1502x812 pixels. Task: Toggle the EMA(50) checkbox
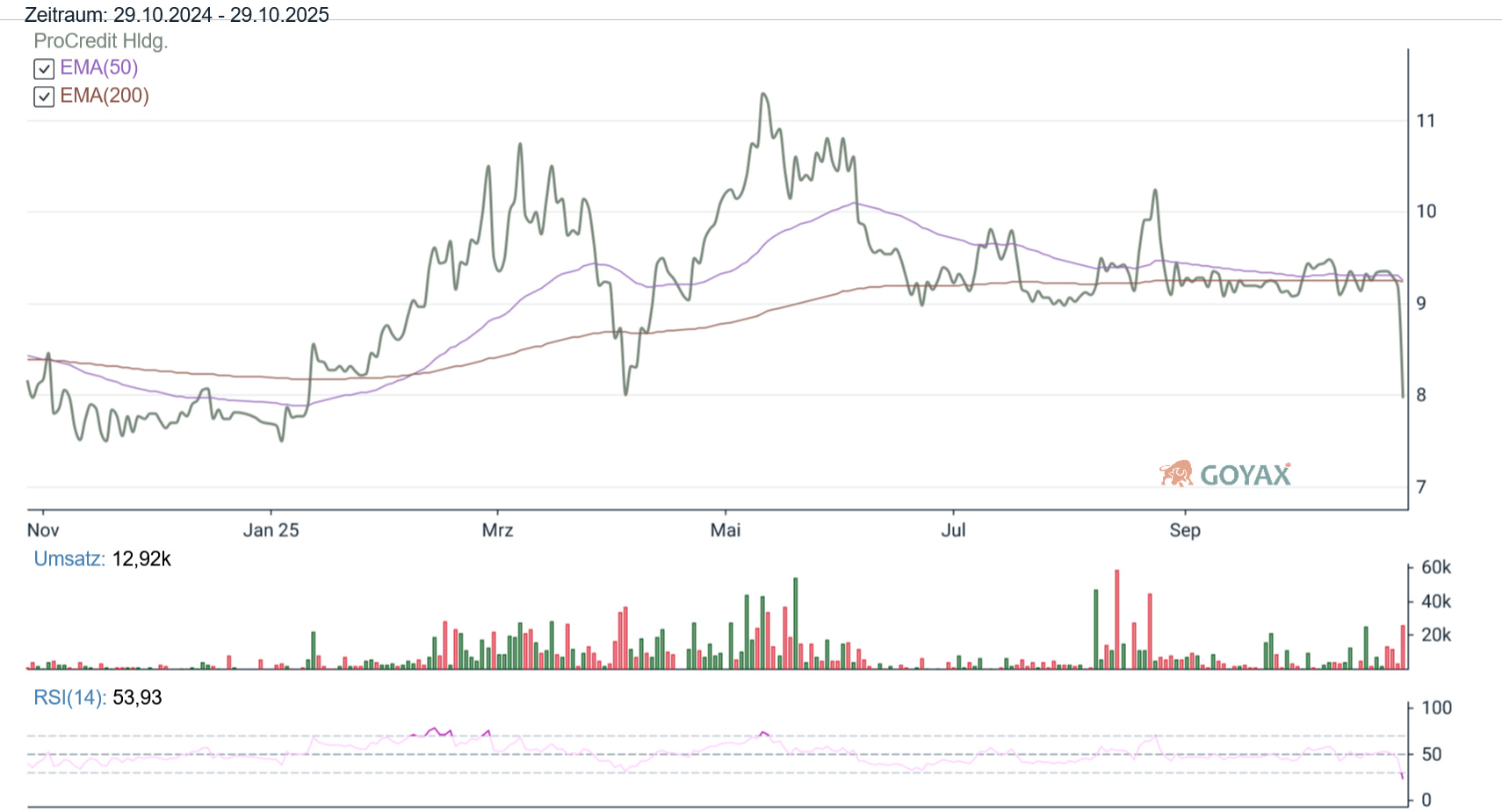(44, 68)
